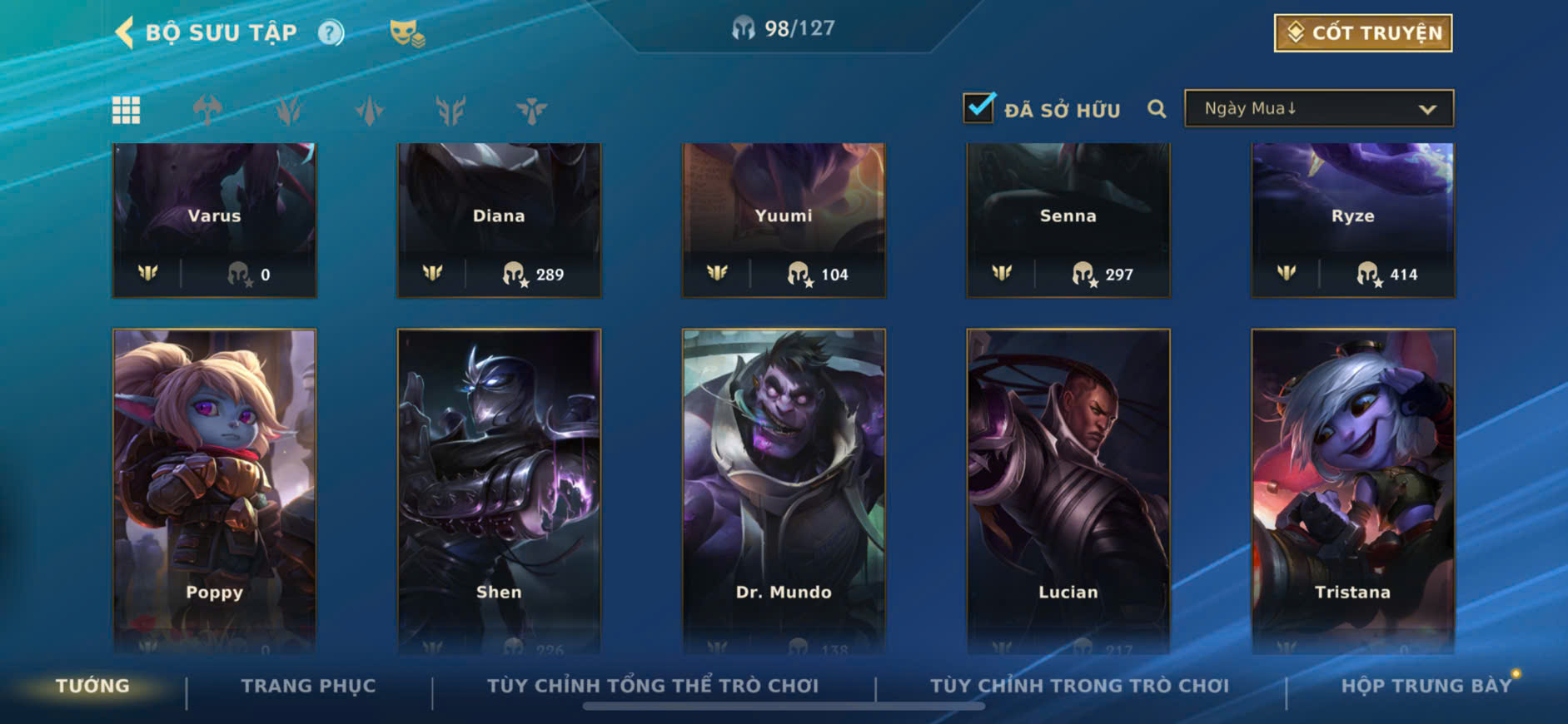Uncheck the Đã Sở Hữu checkbox
Screen dimensions: 1568x724
[x=979, y=108]
